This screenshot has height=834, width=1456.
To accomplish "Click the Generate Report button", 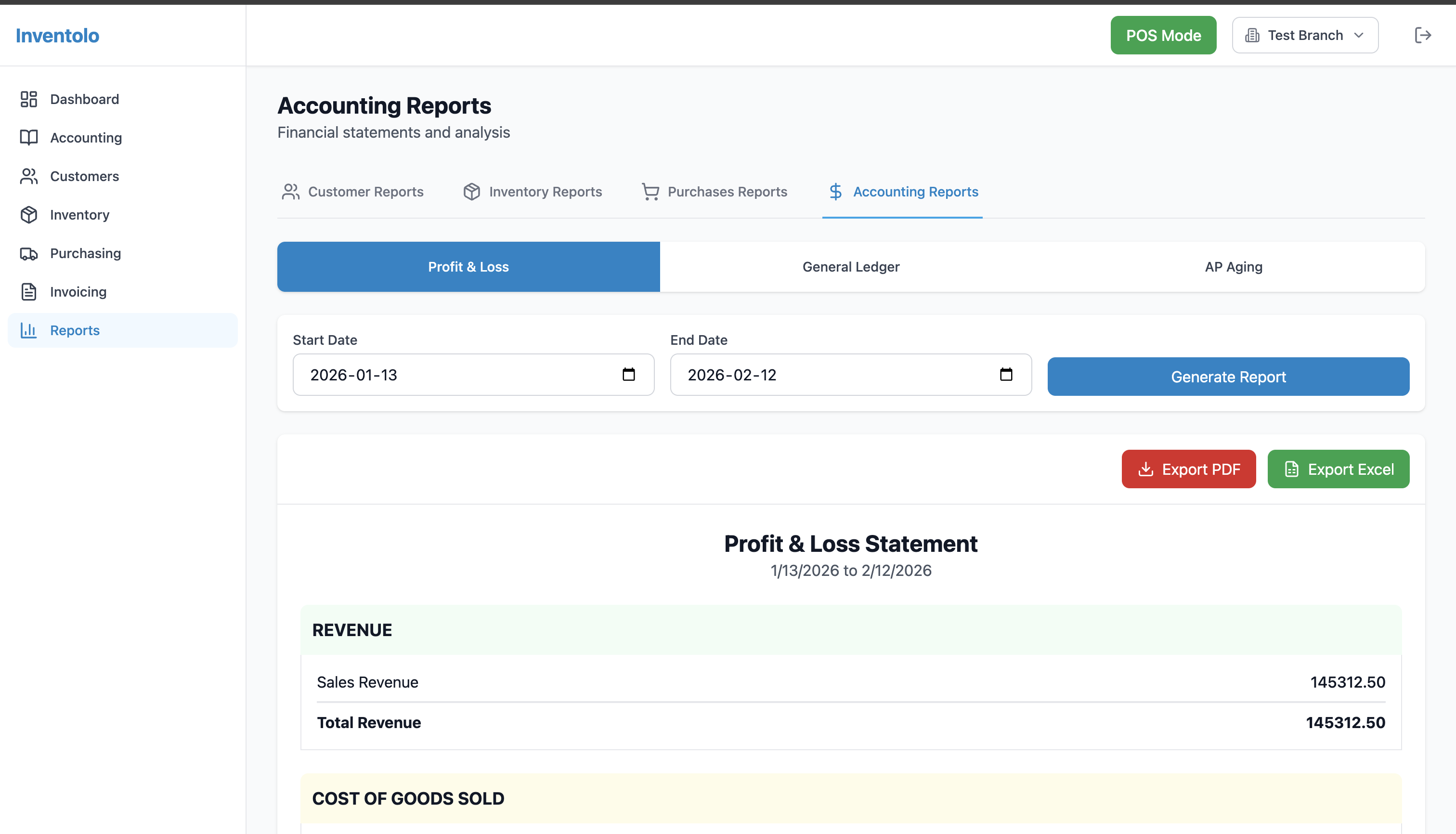I will (x=1228, y=377).
